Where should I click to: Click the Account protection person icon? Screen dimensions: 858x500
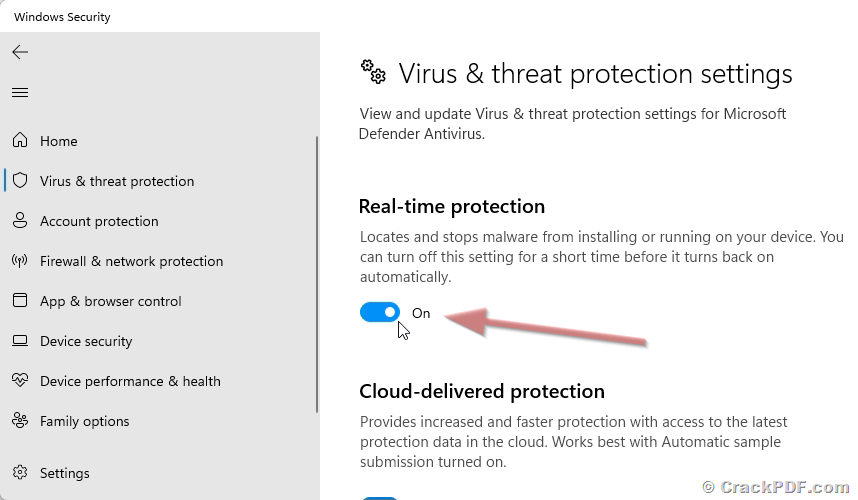tap(20, 221)
